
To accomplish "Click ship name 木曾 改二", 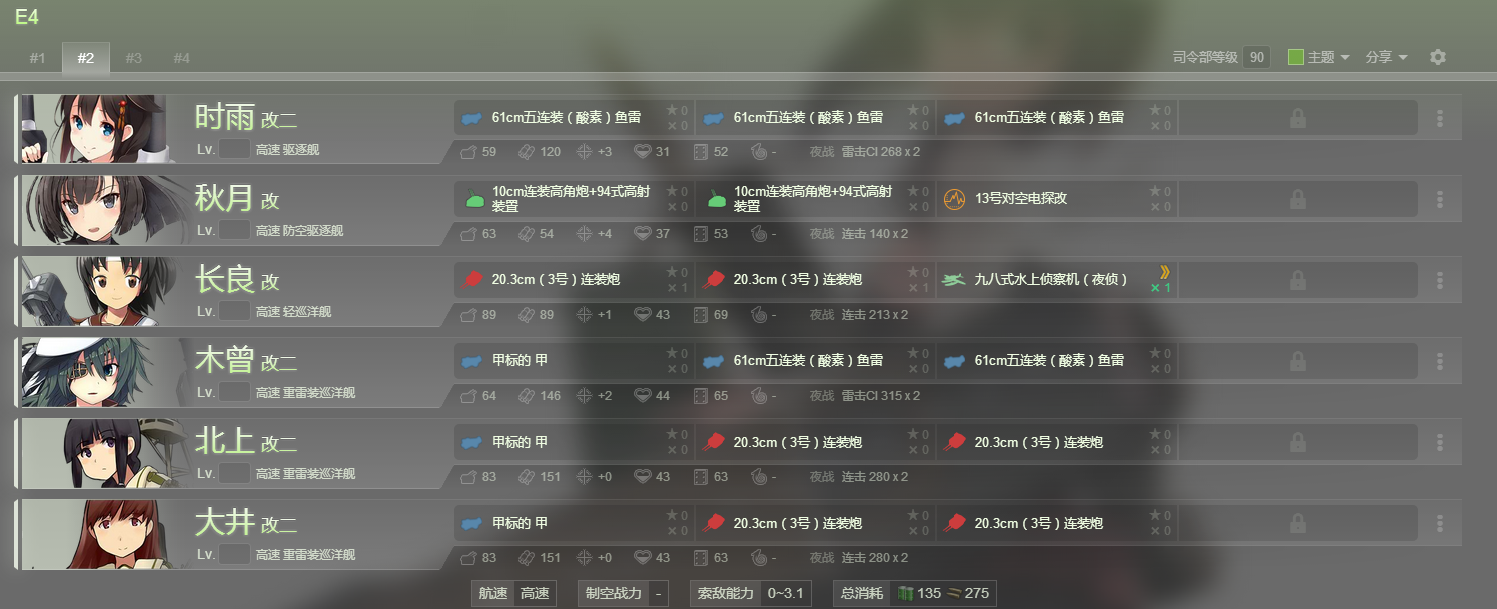I will tap(246, 361).
